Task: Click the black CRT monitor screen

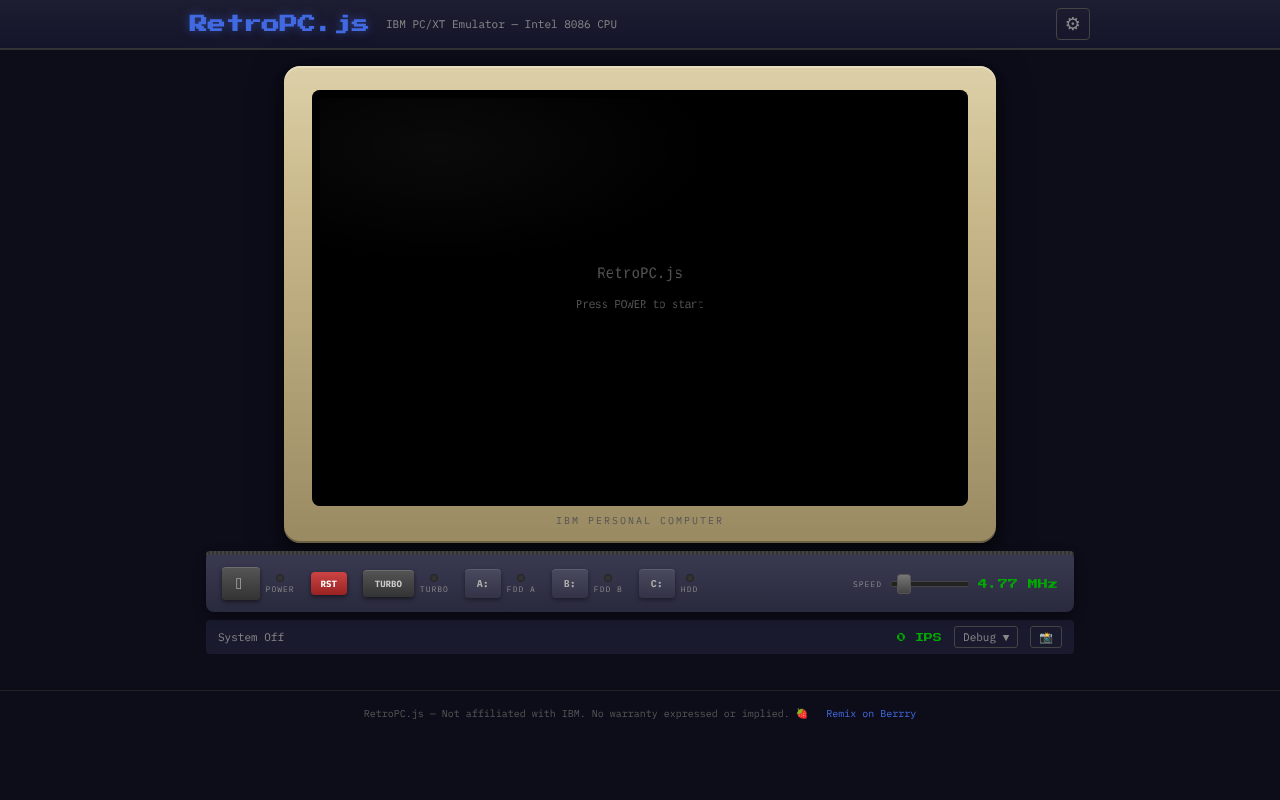Action: 640,297
